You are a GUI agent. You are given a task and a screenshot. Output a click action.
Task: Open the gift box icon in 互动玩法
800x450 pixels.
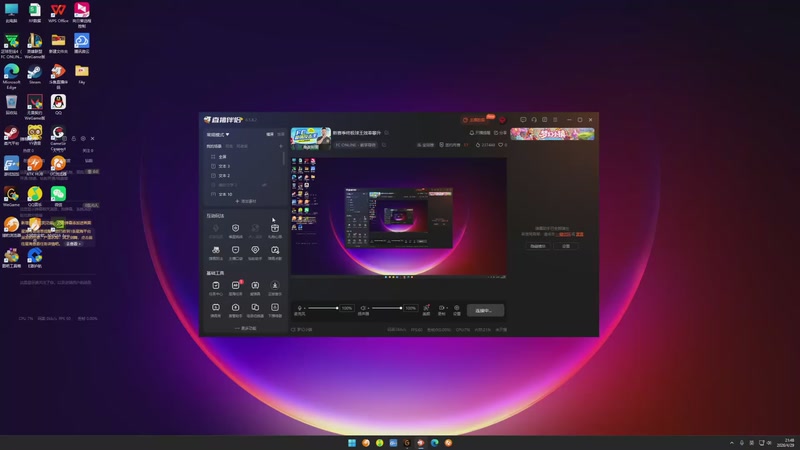click(x=274, y=228)
